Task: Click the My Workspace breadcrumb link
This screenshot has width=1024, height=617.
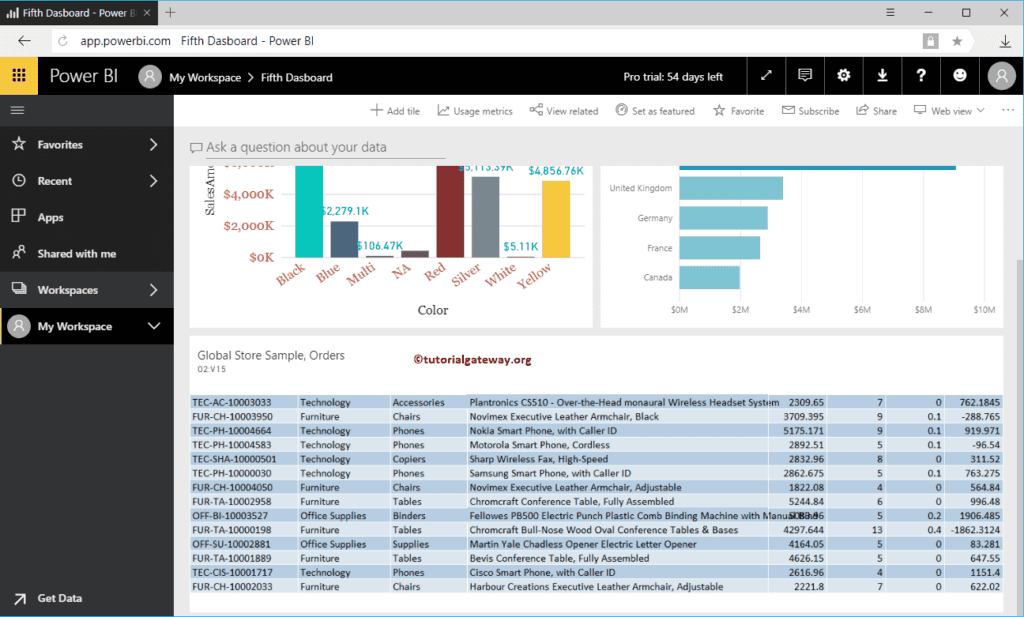Action: tap(205, 77)
